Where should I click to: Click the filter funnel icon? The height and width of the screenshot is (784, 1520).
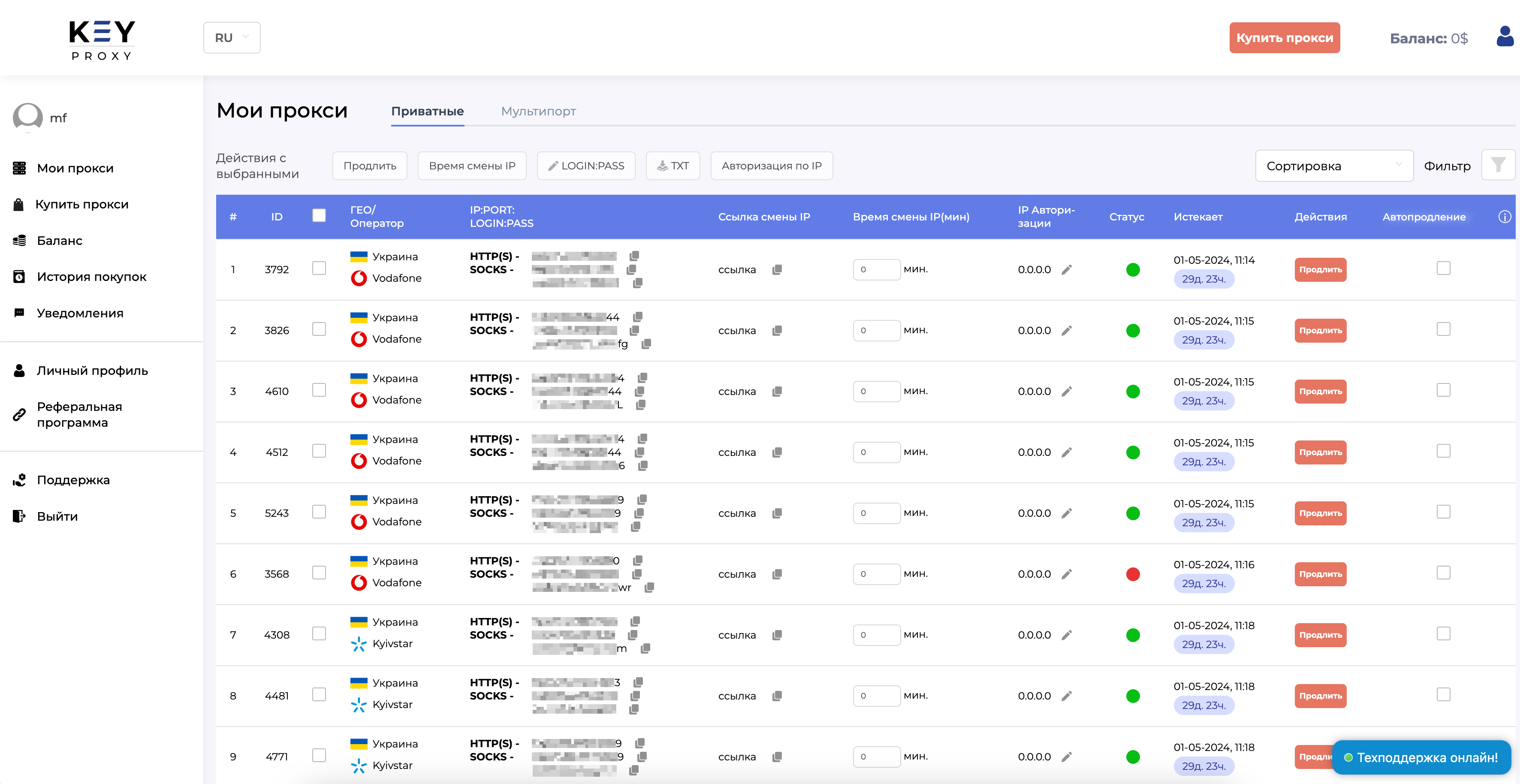point(1498,165)
